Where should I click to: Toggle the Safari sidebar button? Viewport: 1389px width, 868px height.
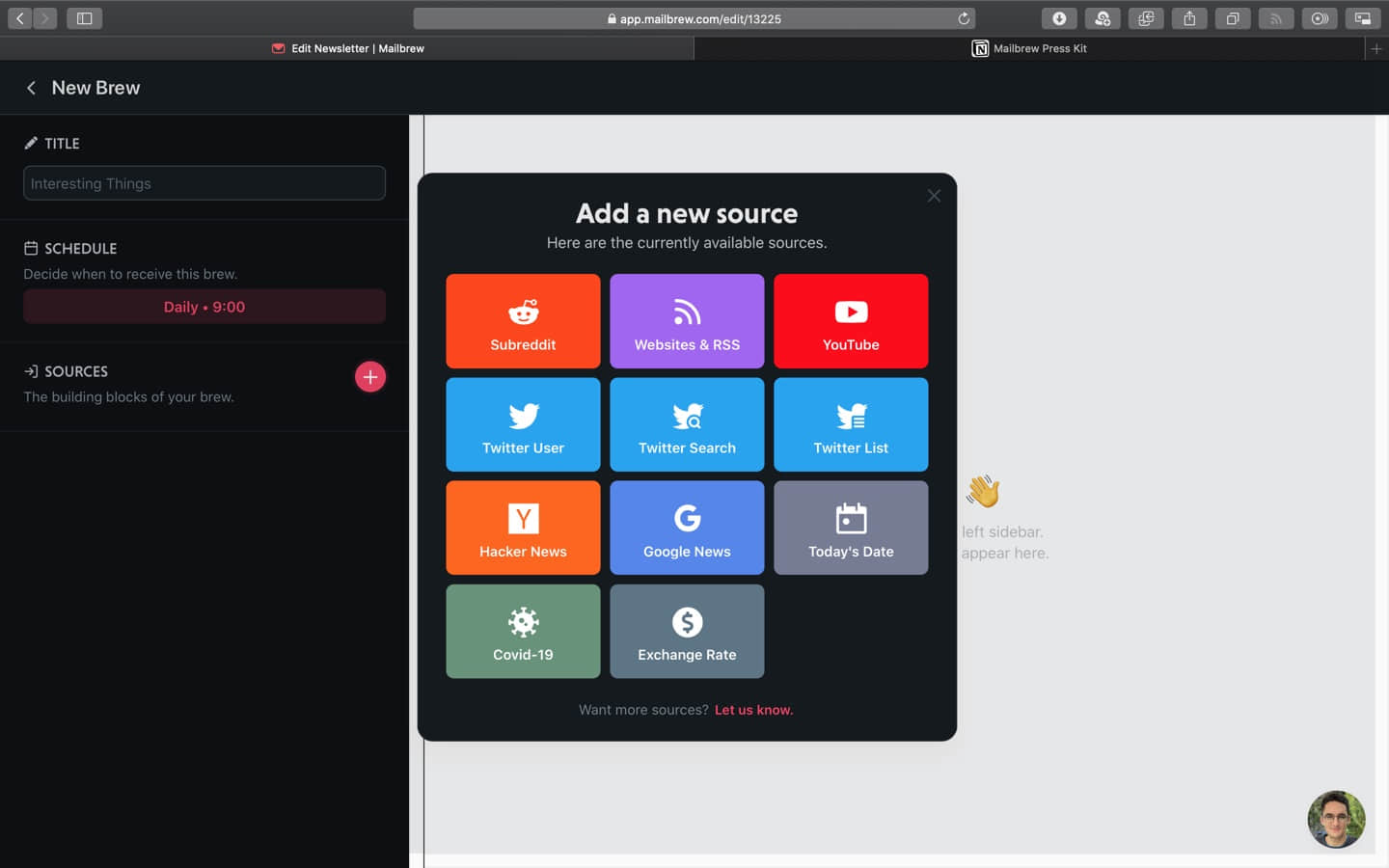point(84,18)
